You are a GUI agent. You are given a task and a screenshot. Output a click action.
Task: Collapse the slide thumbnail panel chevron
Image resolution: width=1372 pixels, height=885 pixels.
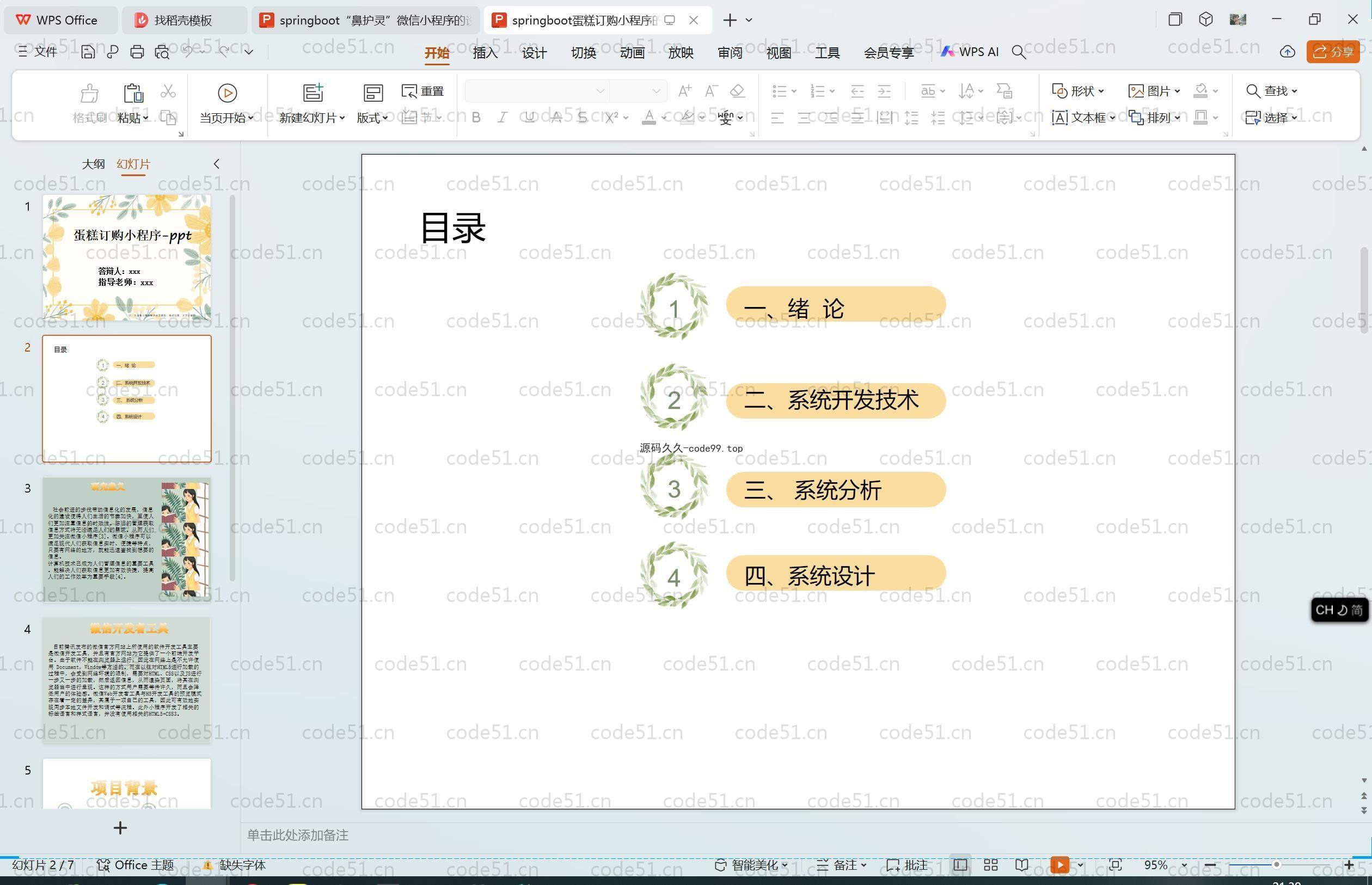pyautogui.click(x=216, y=164)
